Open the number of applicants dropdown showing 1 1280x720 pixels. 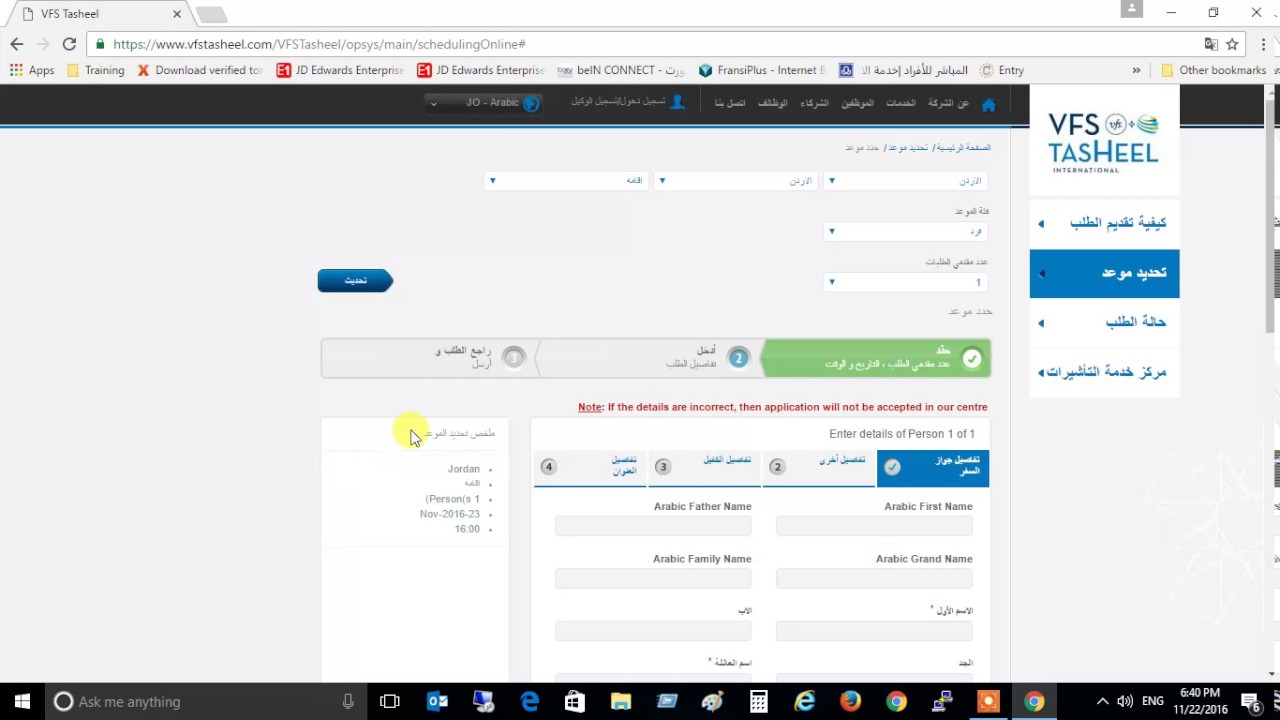tap(905, 282)
